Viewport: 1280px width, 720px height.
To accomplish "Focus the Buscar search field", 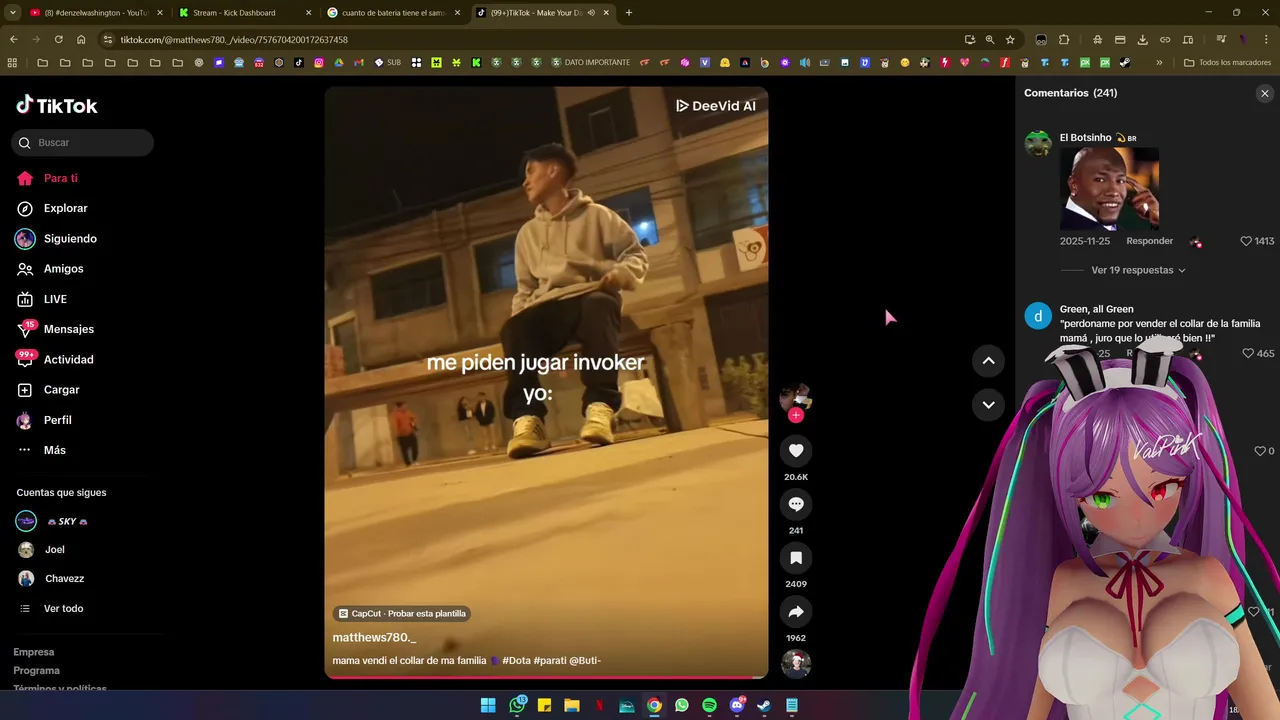I will [x=83, y=143].
